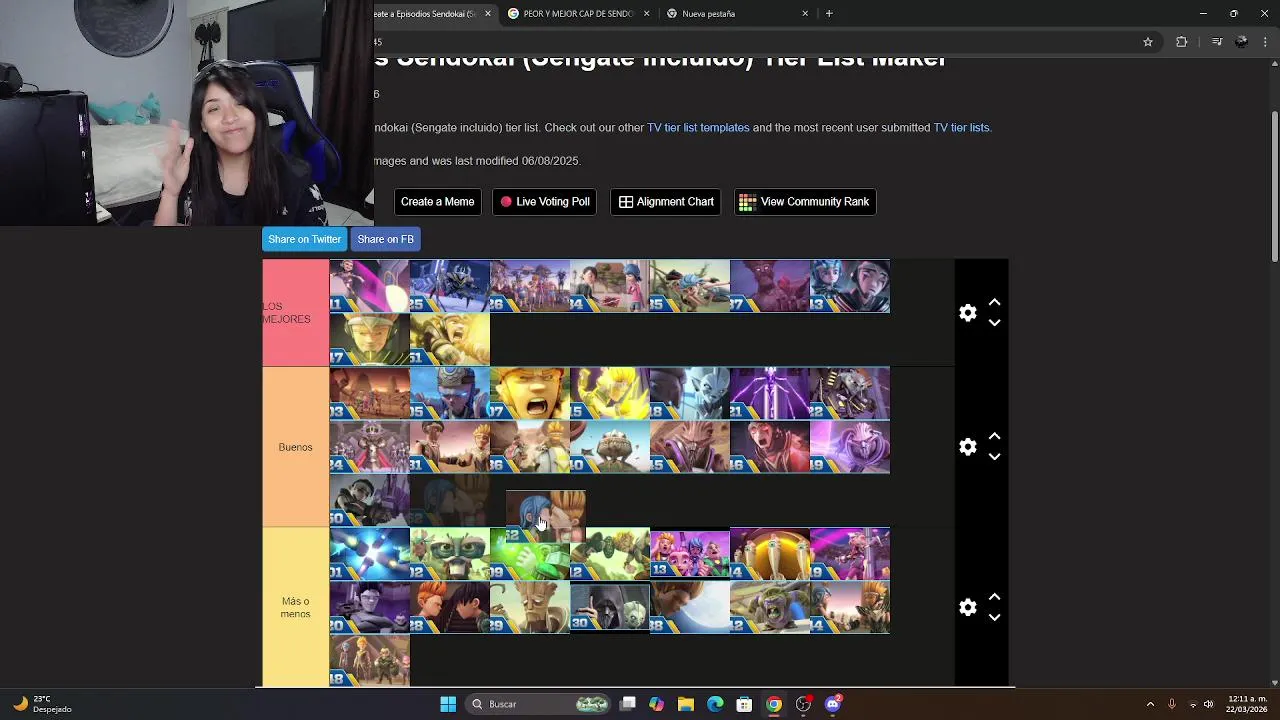Viewport: 1280px width, 720px height.
Task: Click Share on Twitter
Action: pos(304,239)
